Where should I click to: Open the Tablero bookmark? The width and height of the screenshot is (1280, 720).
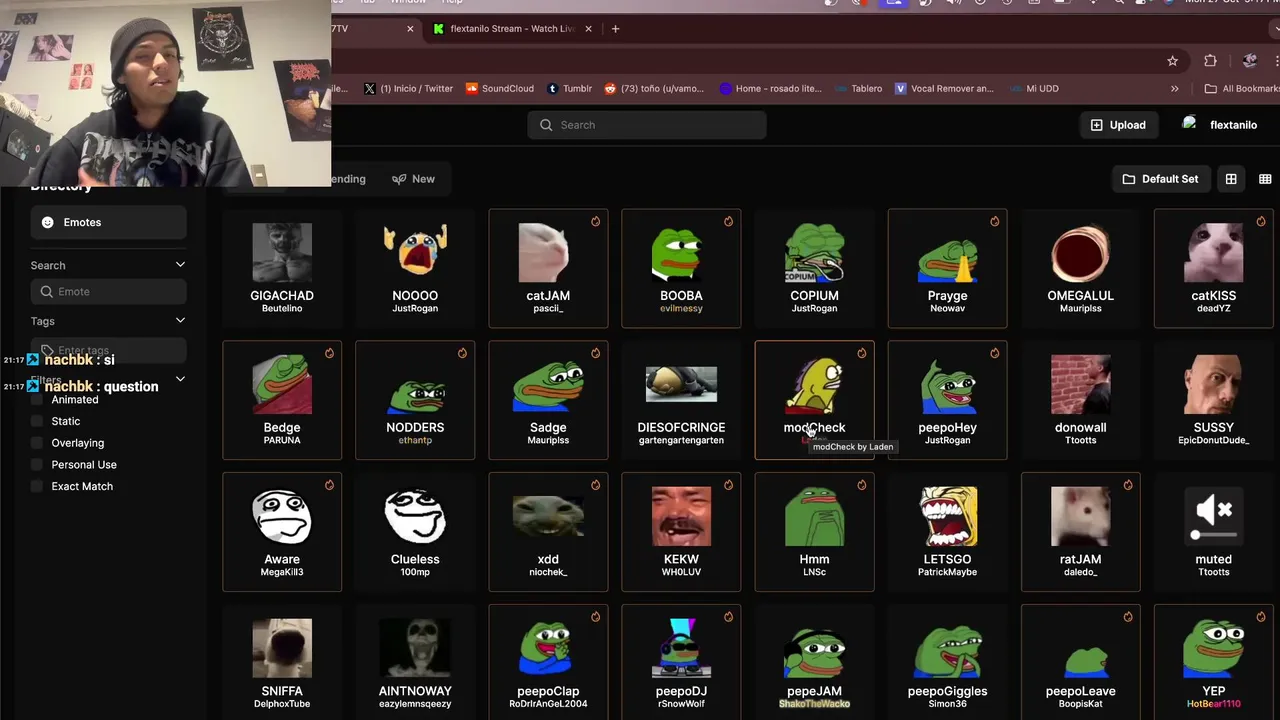(x=859, y=88)
